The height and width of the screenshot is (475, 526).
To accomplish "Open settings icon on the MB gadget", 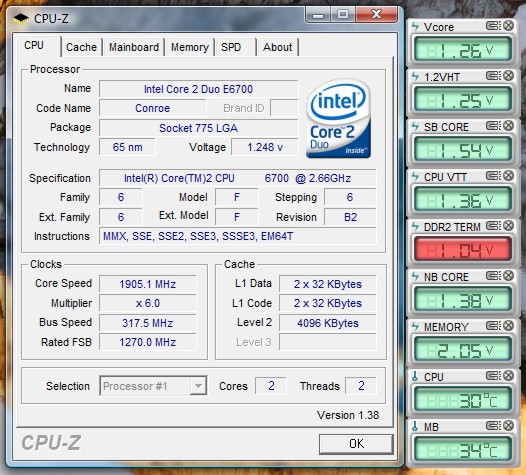I will [x=493, y=425].
